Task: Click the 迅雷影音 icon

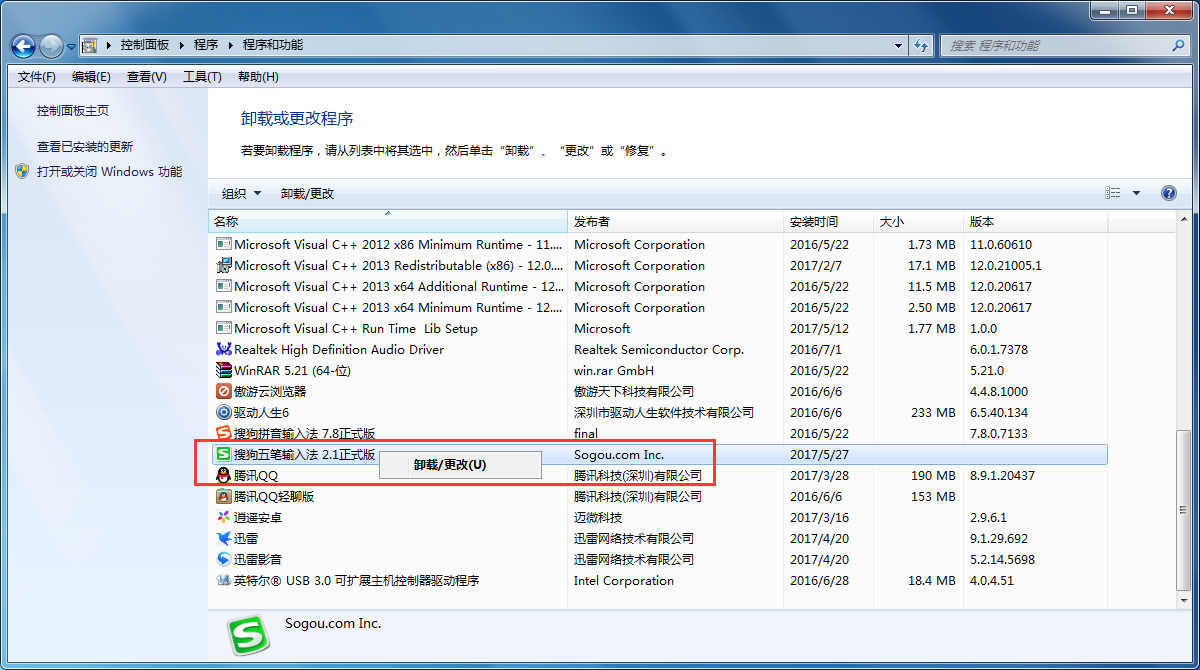Action: (x=224, y=559)
